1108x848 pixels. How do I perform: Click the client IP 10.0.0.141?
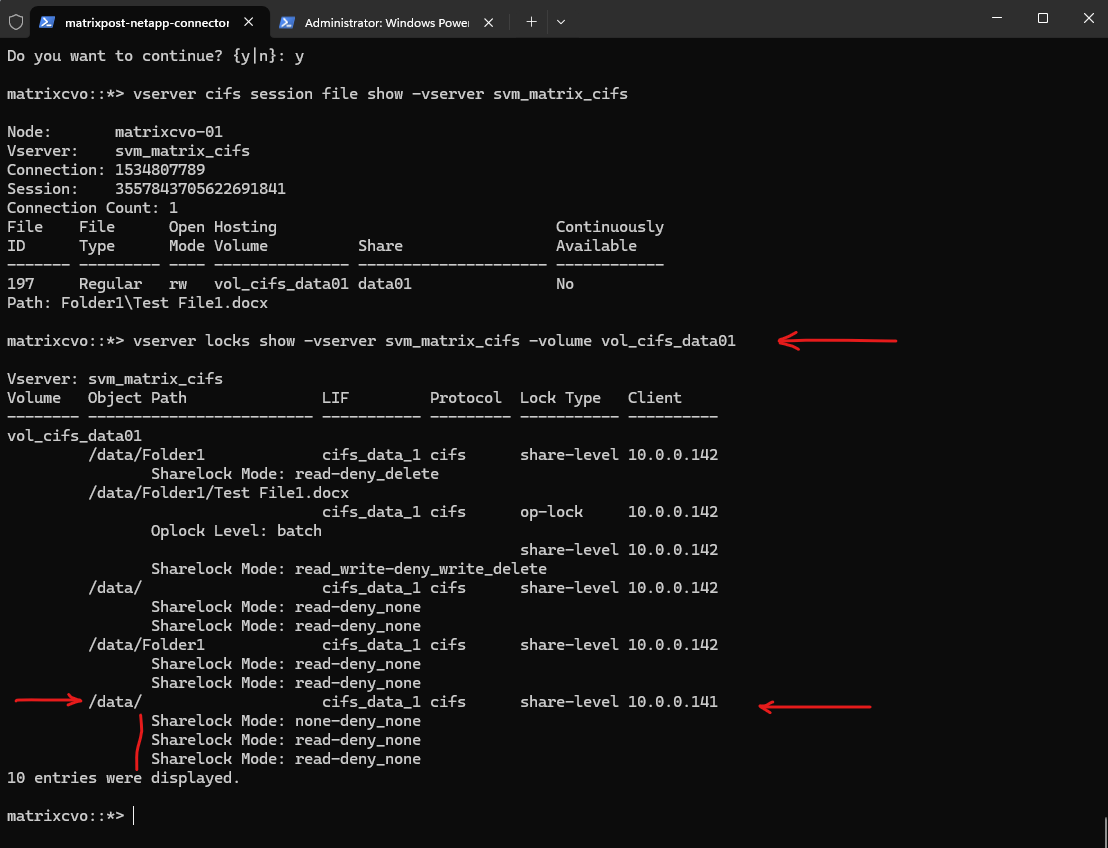pos(672,702)
